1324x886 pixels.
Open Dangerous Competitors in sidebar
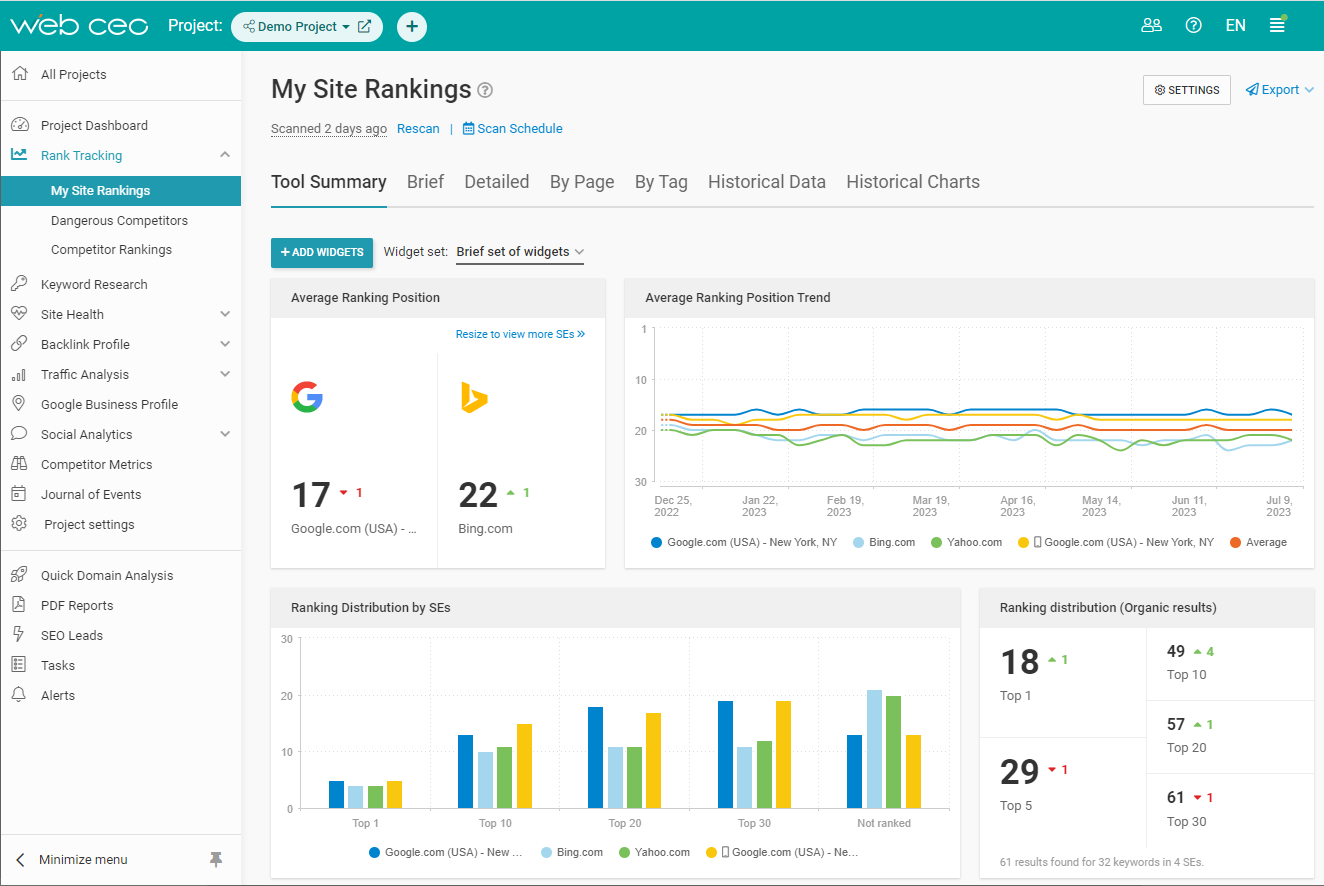[x=119, y=220]
